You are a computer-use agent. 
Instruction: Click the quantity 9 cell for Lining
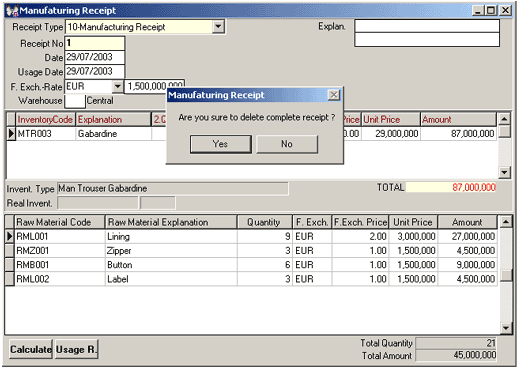[x=265, y=236]
